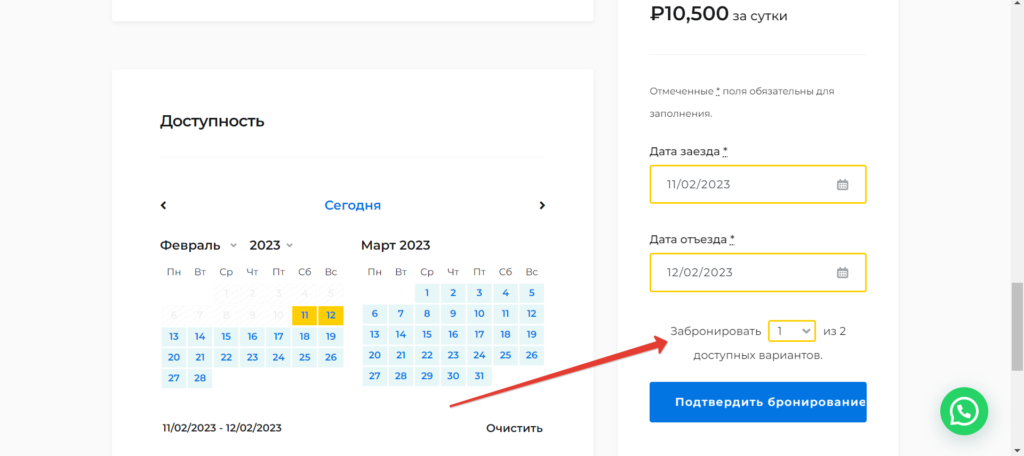Click the page vertical scrollbar thumb
This screenshot has width=1024, height=456.
pyautogui.click(x=1017, y=327)
